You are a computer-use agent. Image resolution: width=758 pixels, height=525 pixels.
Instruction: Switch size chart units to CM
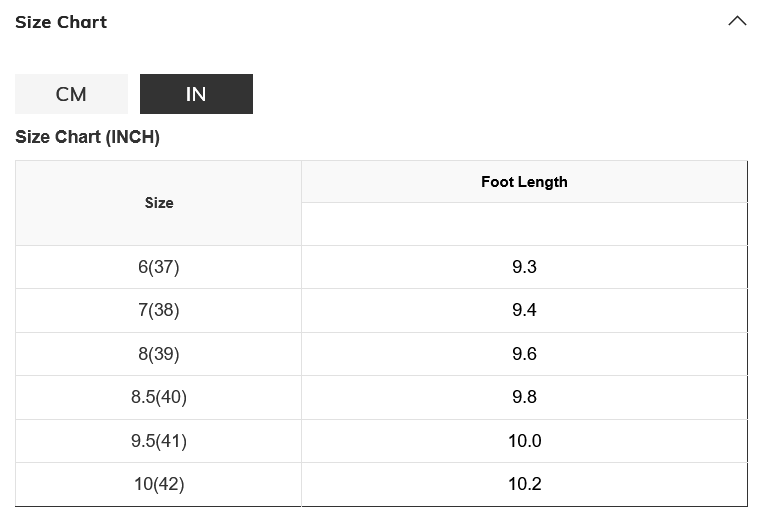(x=71, y=94)
